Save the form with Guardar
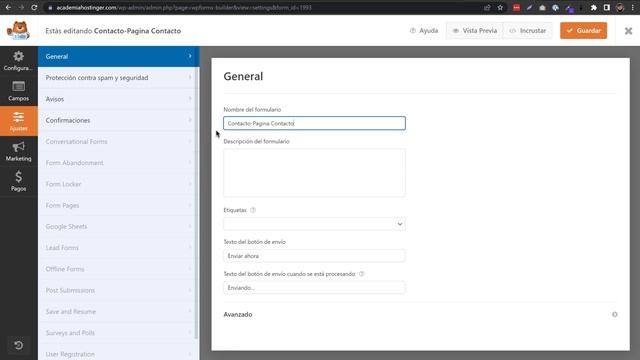Viewport: 640px width, 360px height. tap(583, 31)
